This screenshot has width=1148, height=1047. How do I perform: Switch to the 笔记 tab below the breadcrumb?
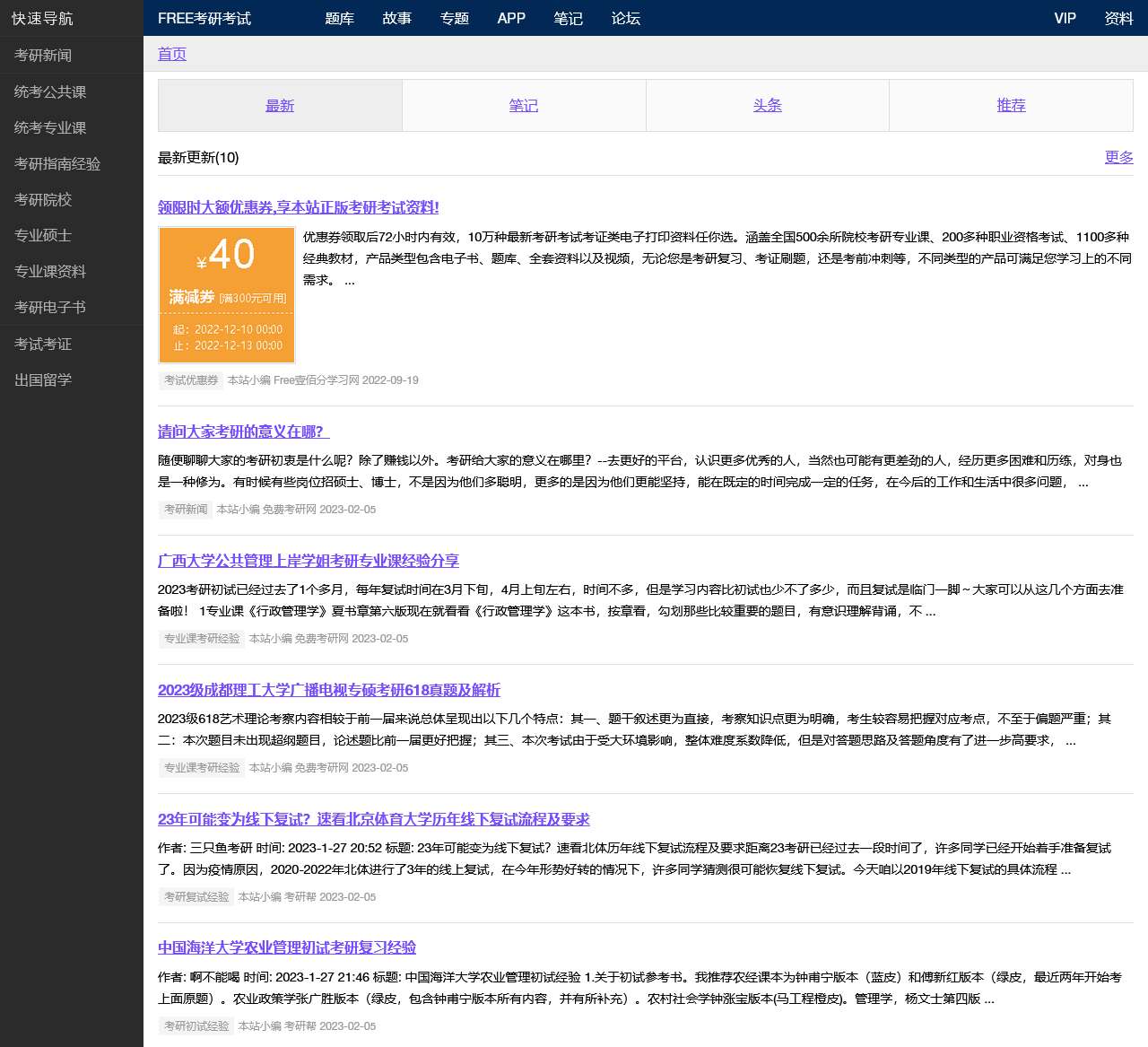[524, 105]
